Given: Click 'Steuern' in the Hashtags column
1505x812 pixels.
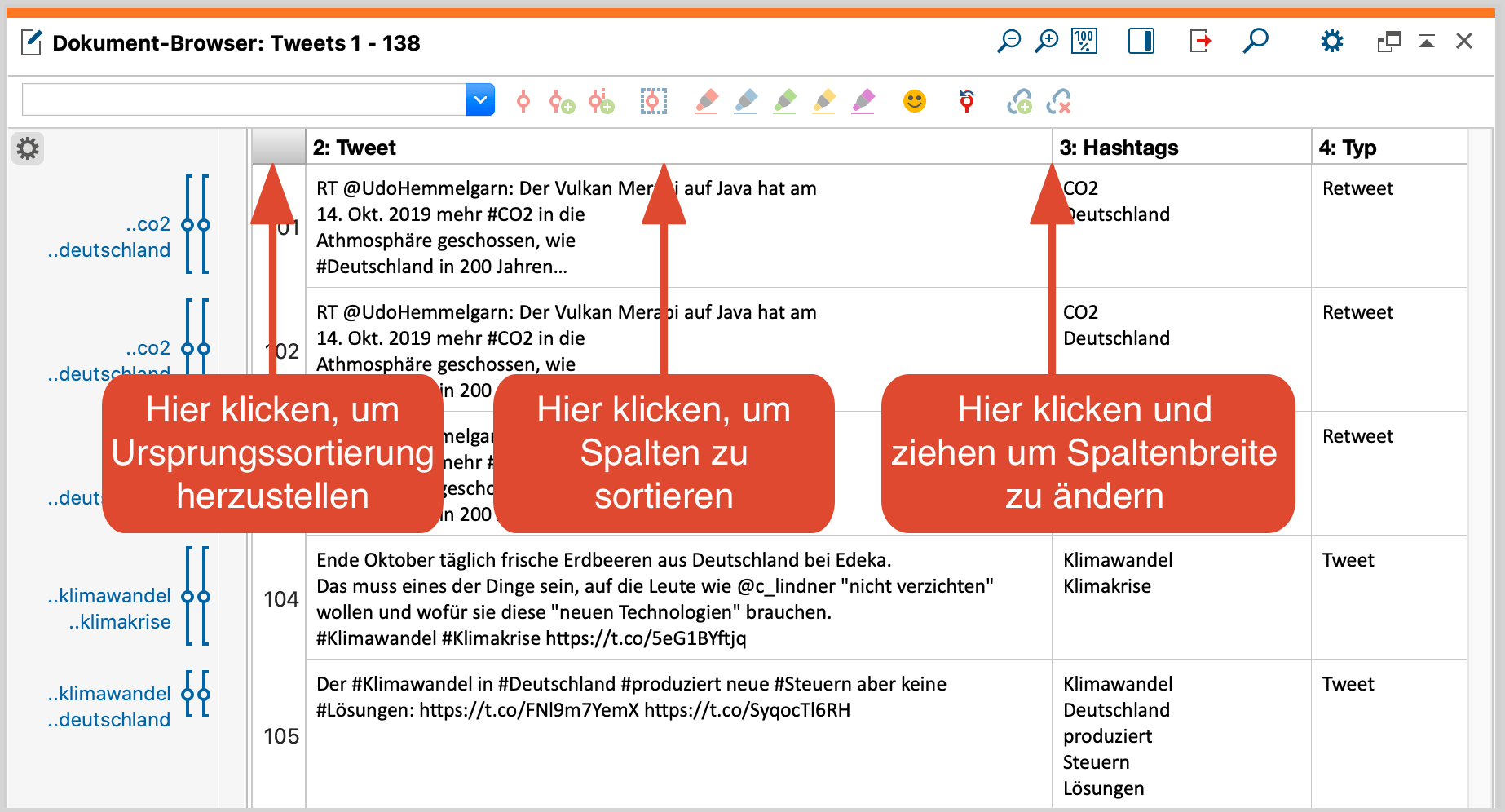Looking at the screenshot, I should pyautogui.click(x=1096, y=762).
